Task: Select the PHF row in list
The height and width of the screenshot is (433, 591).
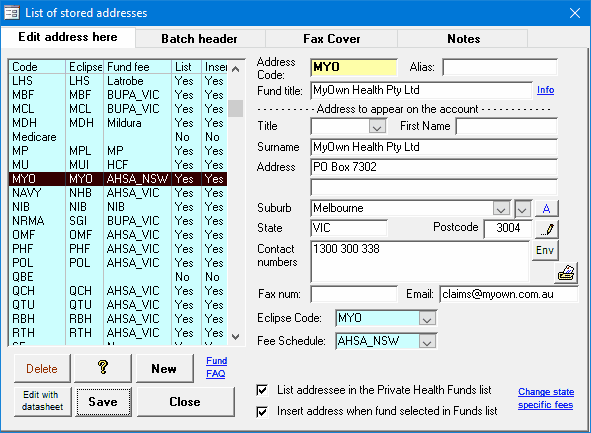Action: tap(118, 249)
